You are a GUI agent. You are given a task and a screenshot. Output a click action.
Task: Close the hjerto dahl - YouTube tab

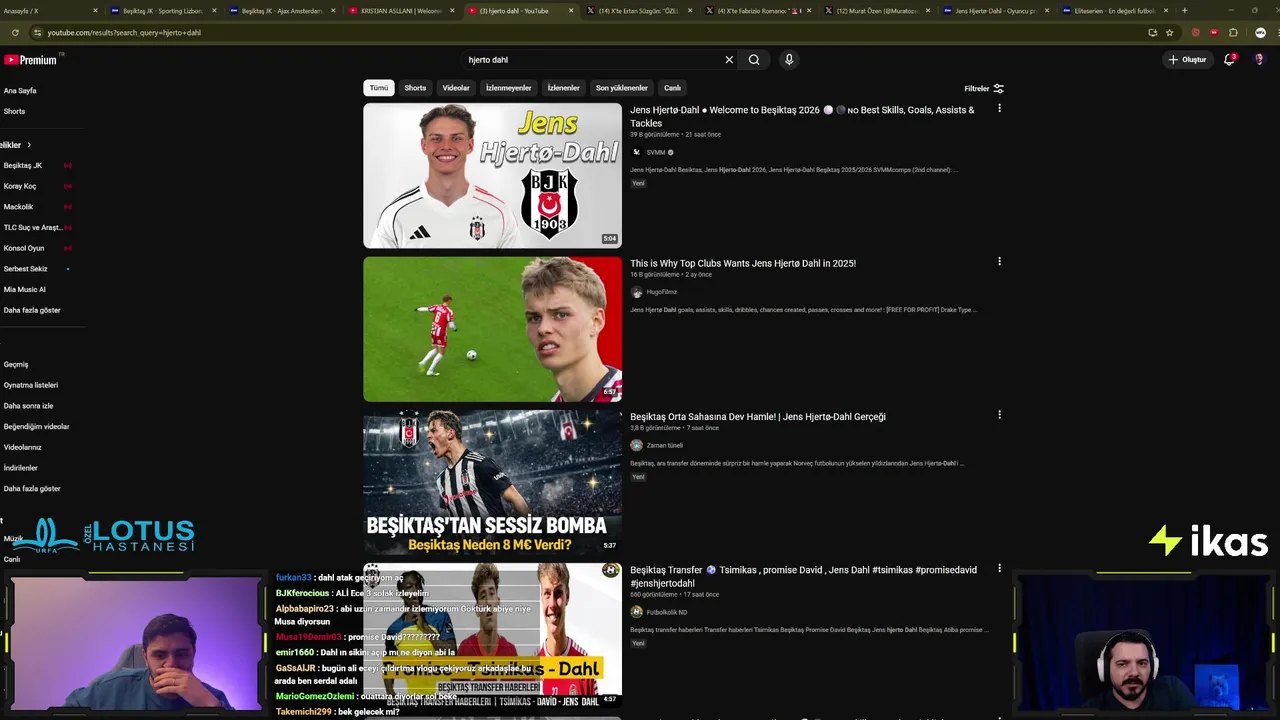[x=571, y=11]
